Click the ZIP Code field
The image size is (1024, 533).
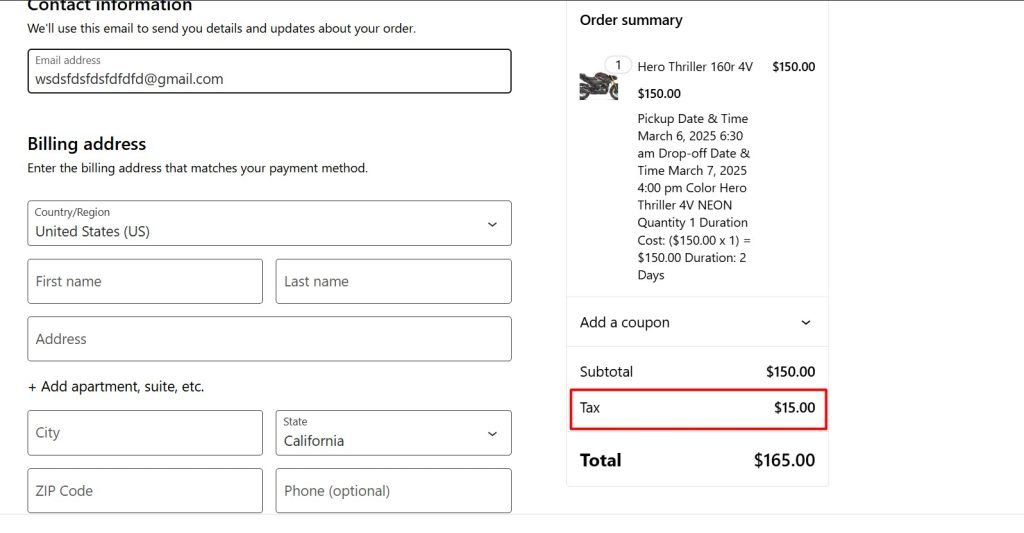click(x=145, y=491)
